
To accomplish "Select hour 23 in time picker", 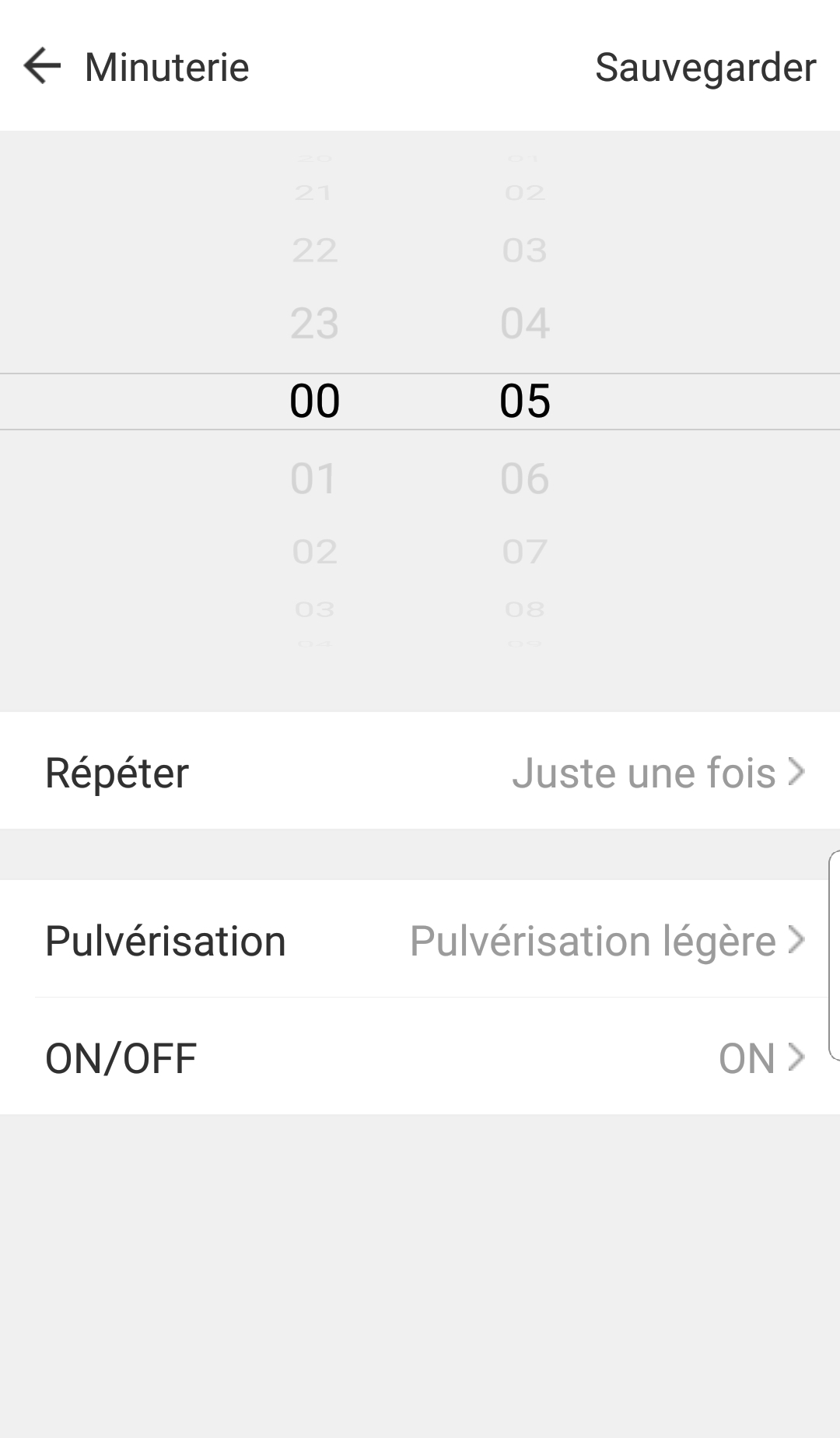I will 314,323.
